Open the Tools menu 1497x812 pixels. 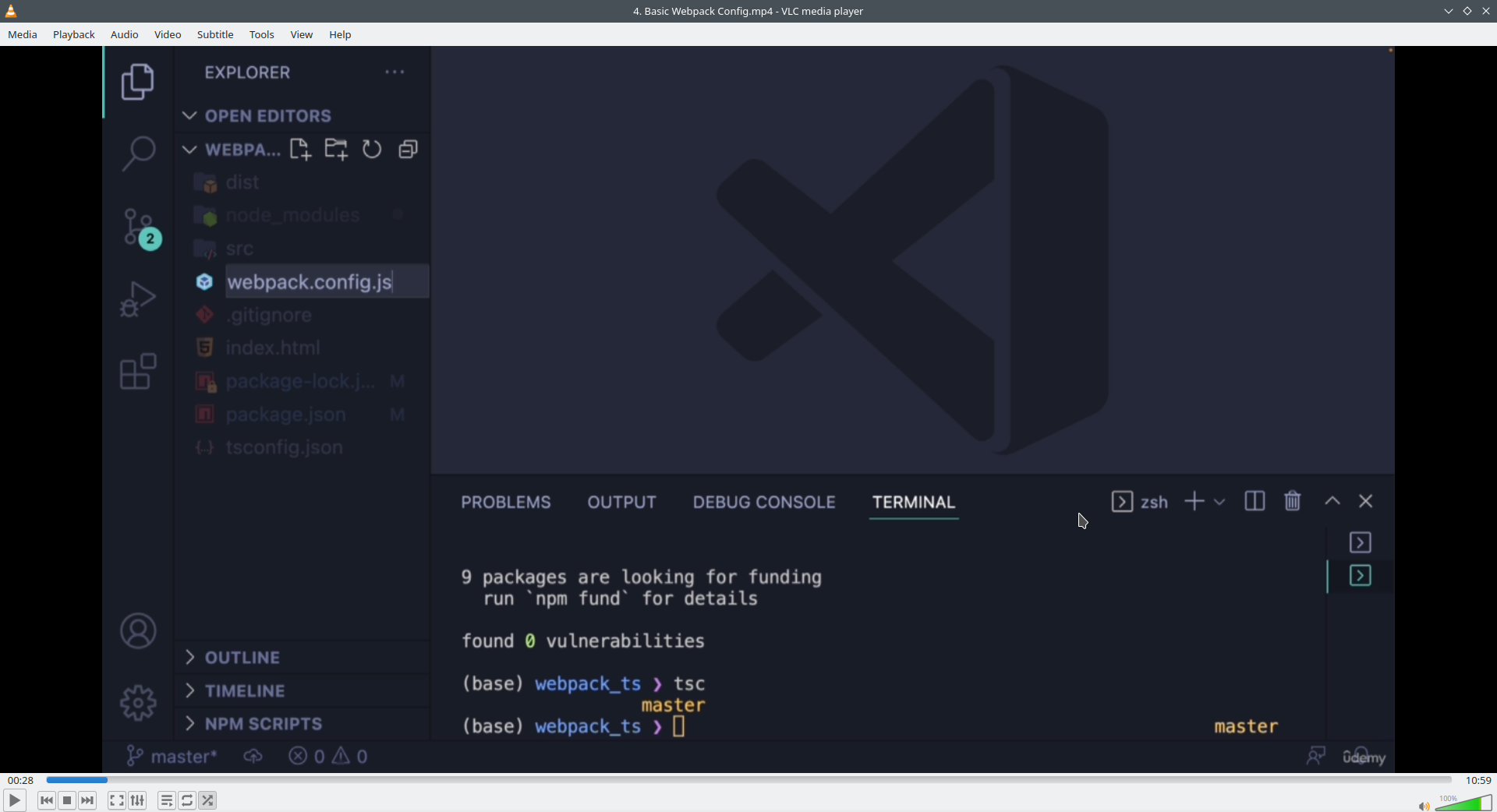click(262, 34)
